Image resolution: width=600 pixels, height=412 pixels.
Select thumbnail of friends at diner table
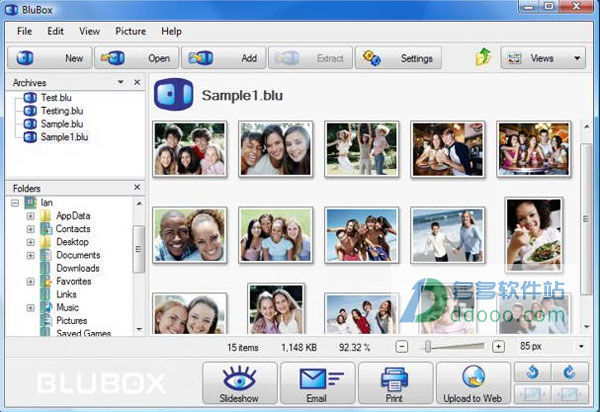[x=534, y=149]
